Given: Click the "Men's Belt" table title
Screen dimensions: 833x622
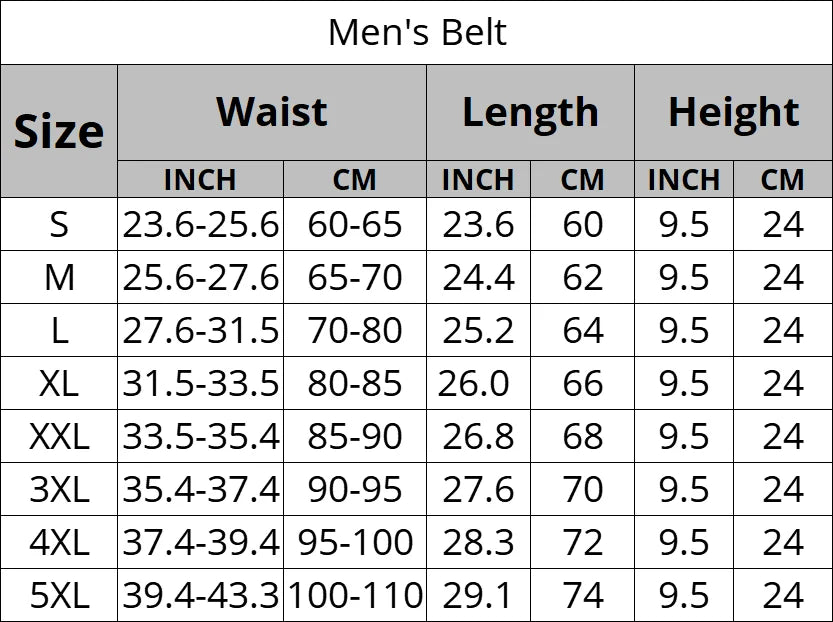Looking at the screenshot, I should pyautogui.click(x=417, y=33).
